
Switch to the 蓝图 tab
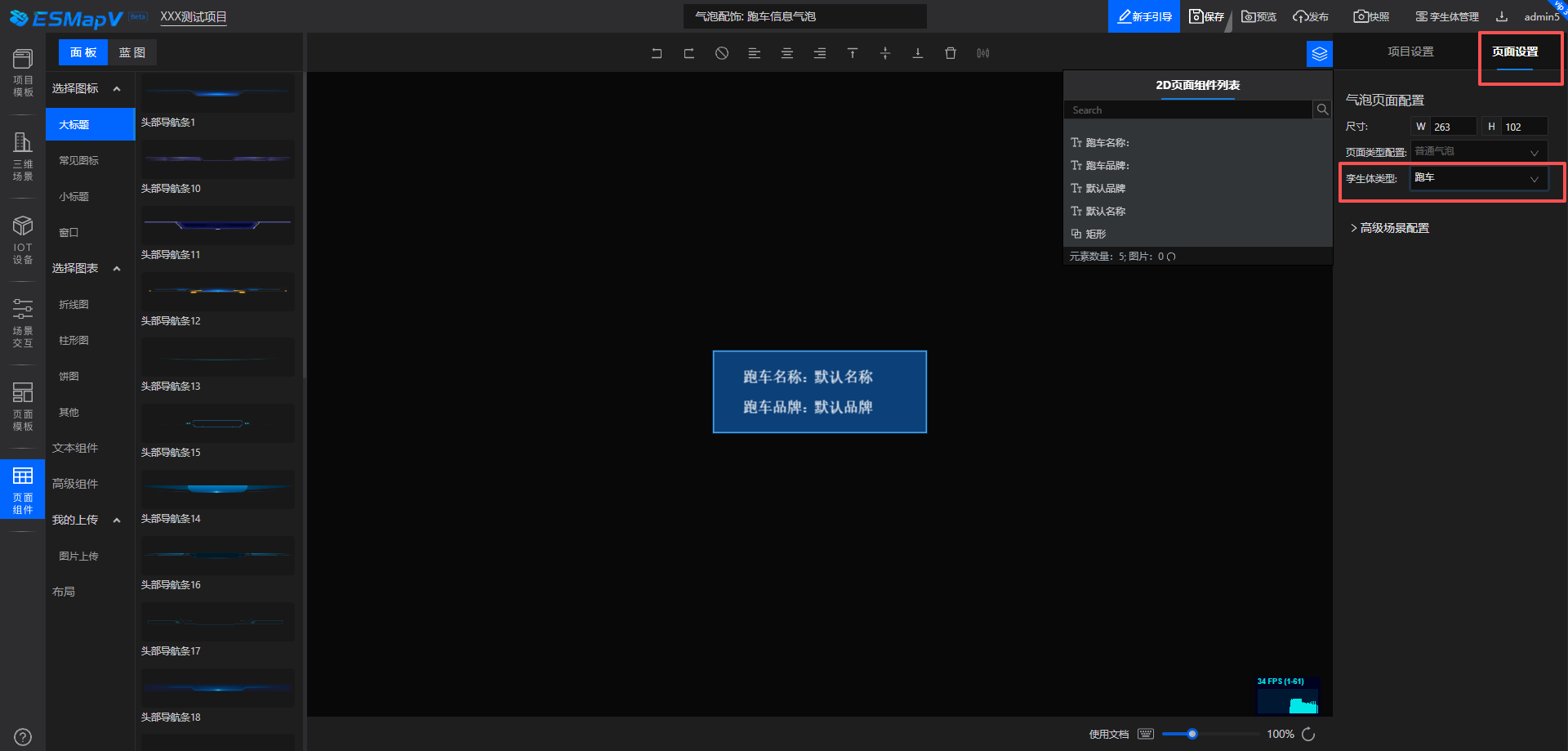[131, 52]
